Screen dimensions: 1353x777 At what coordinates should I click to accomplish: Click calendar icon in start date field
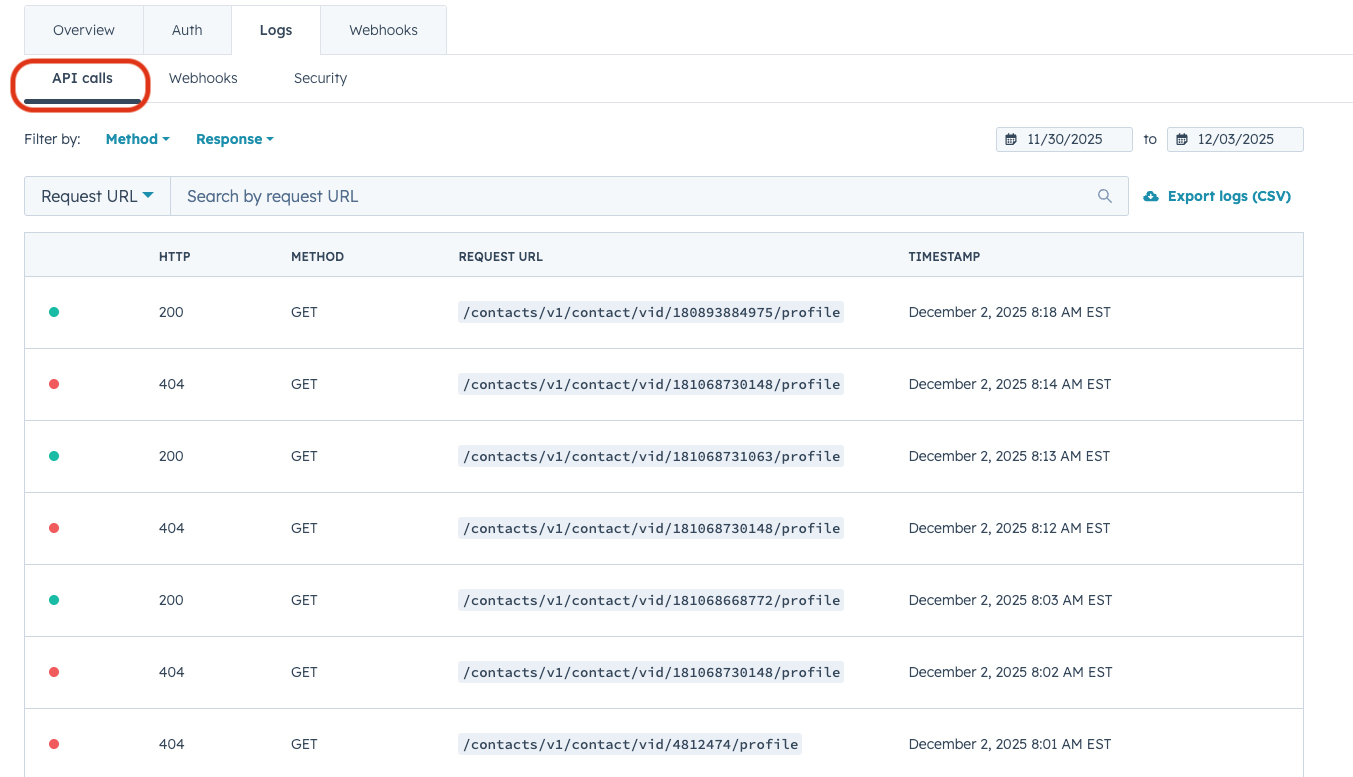pos(1011,139)
